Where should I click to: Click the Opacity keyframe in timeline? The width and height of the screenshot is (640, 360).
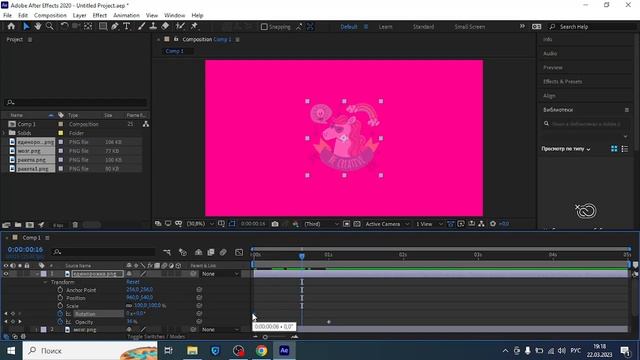329,322
